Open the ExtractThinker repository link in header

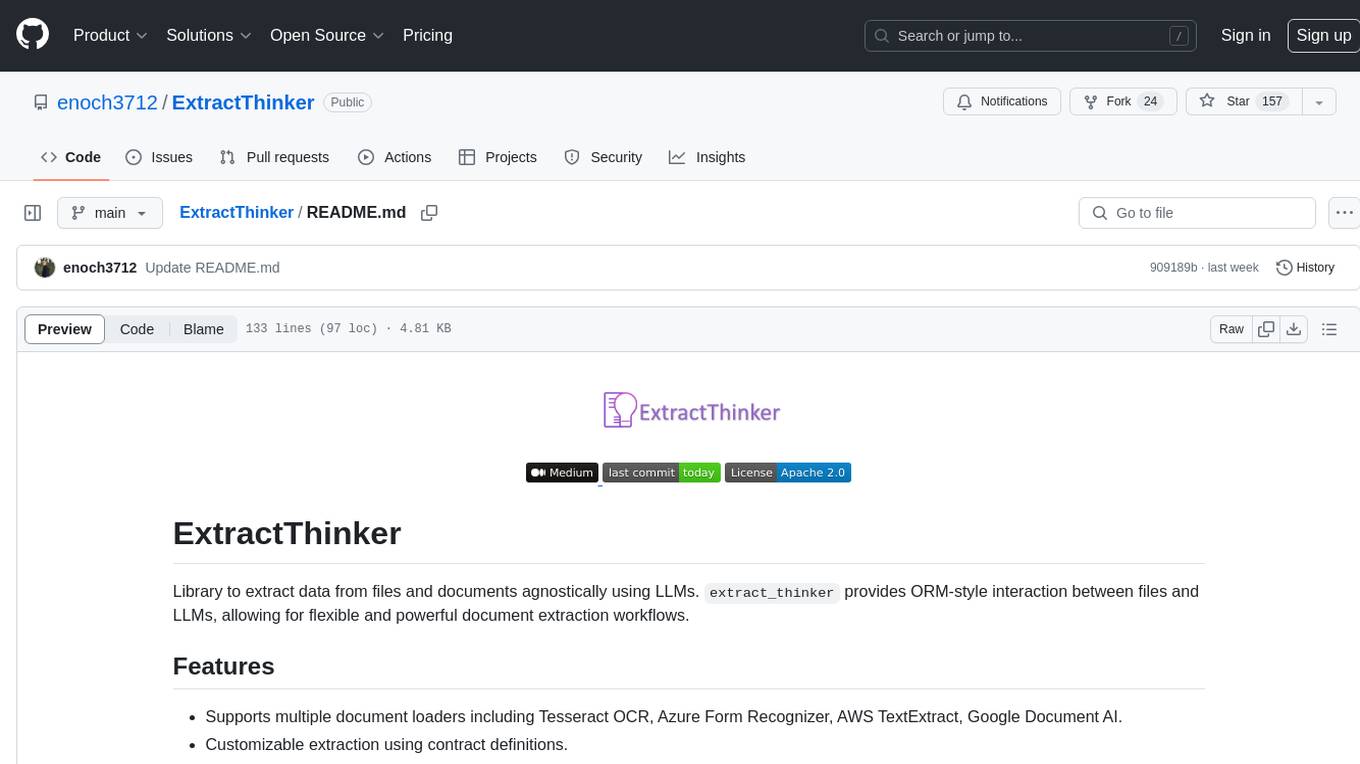click(243, 102)
